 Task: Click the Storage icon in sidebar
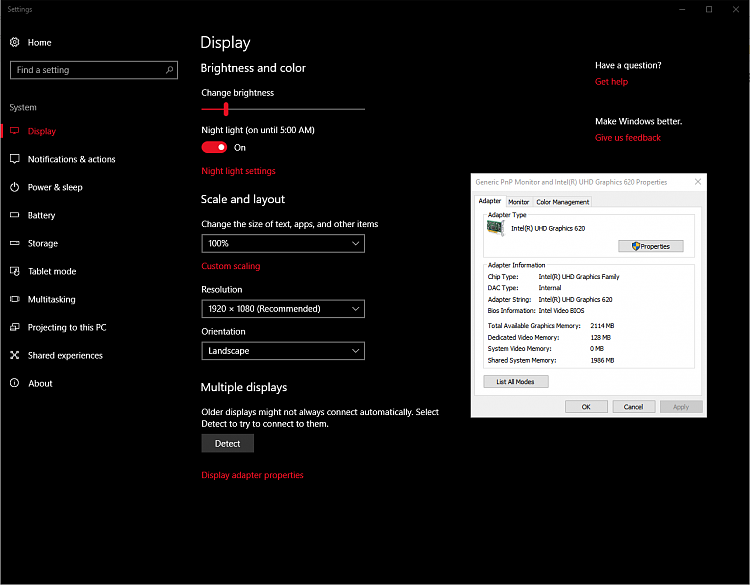tap(15, 243)
